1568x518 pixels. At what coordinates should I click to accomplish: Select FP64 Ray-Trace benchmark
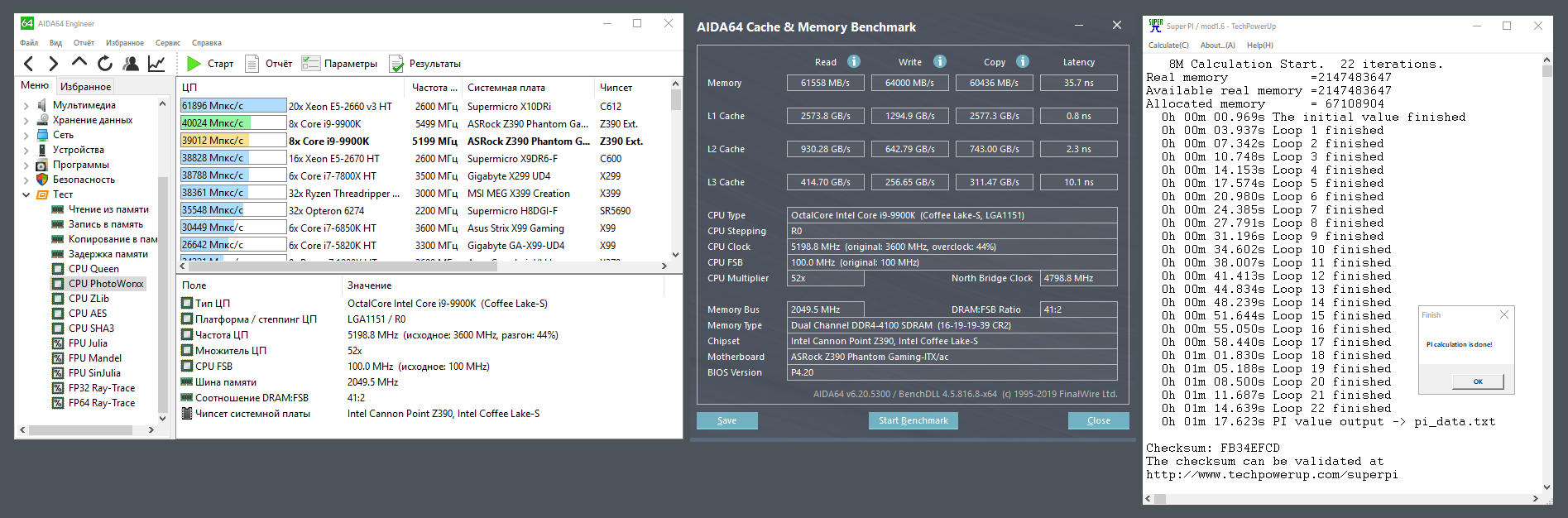pos(102,403)
